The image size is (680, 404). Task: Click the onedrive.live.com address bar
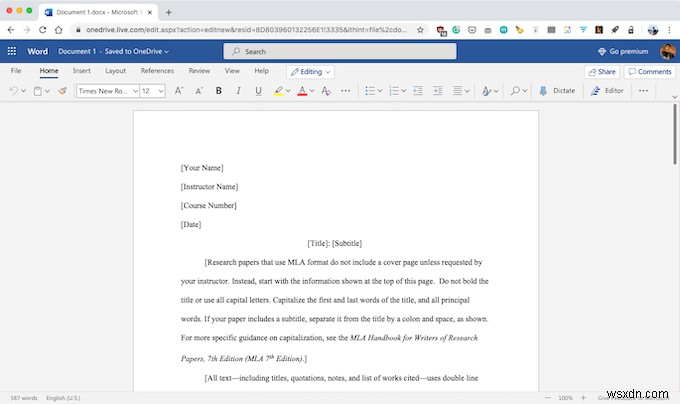pos(246,29)
